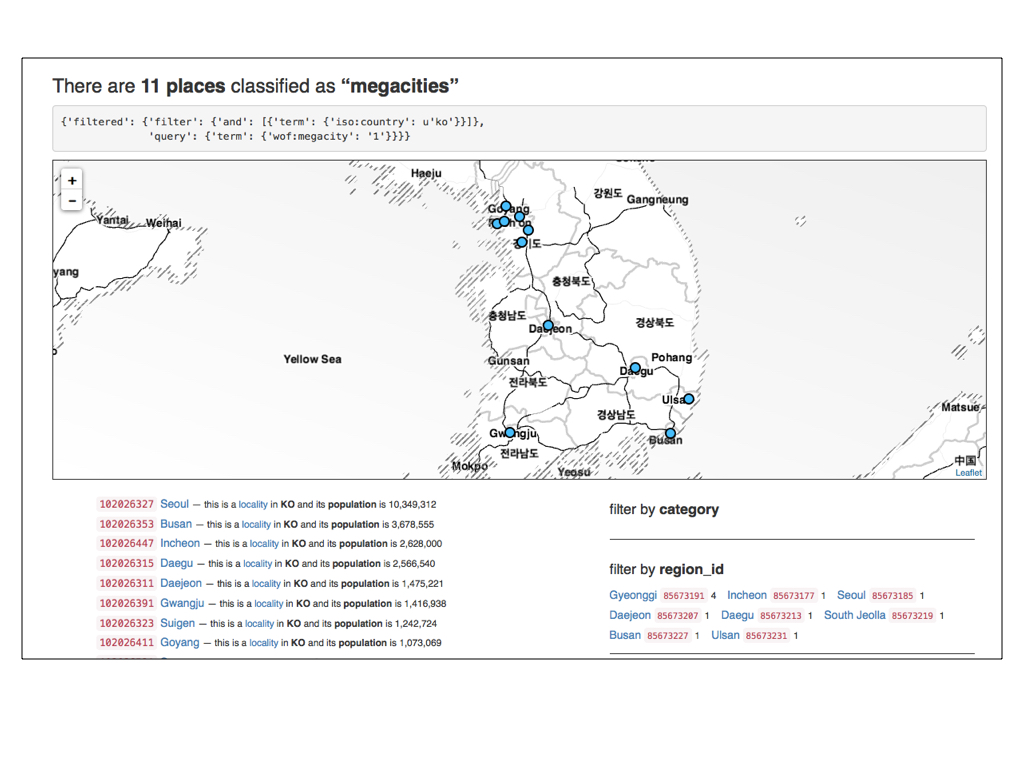Click ID 102026353 beside Busan

pyautogui.click(x=126, y=524)
